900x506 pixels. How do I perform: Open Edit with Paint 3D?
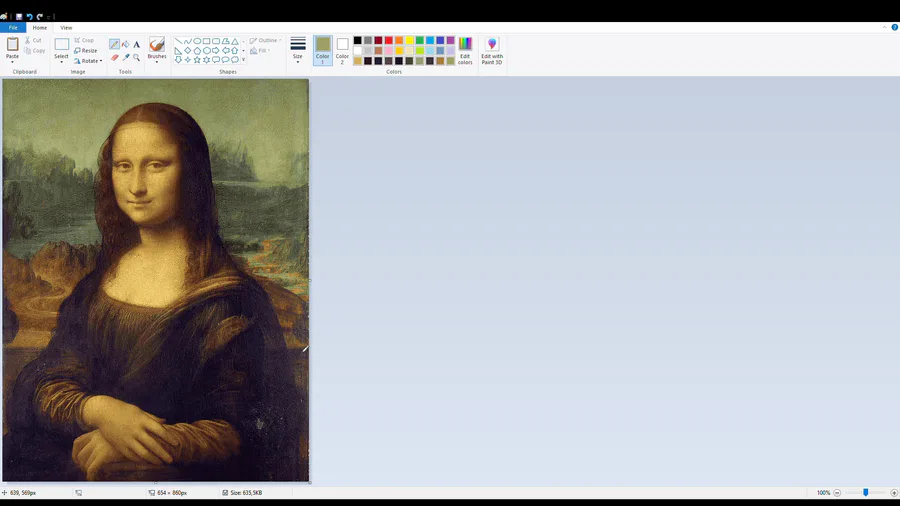tap(492, 50)
